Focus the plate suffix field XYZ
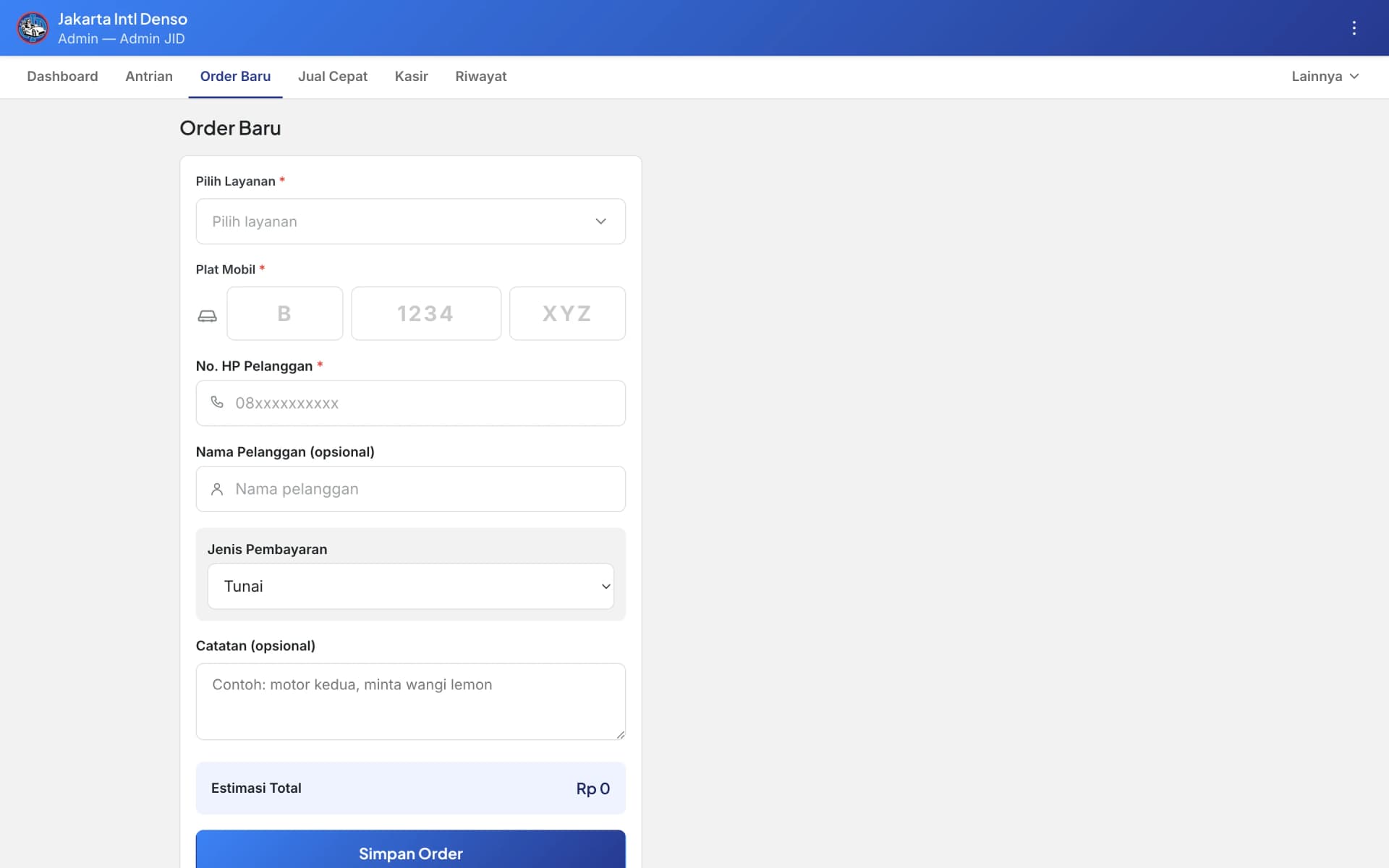 (x=567, y=313)
